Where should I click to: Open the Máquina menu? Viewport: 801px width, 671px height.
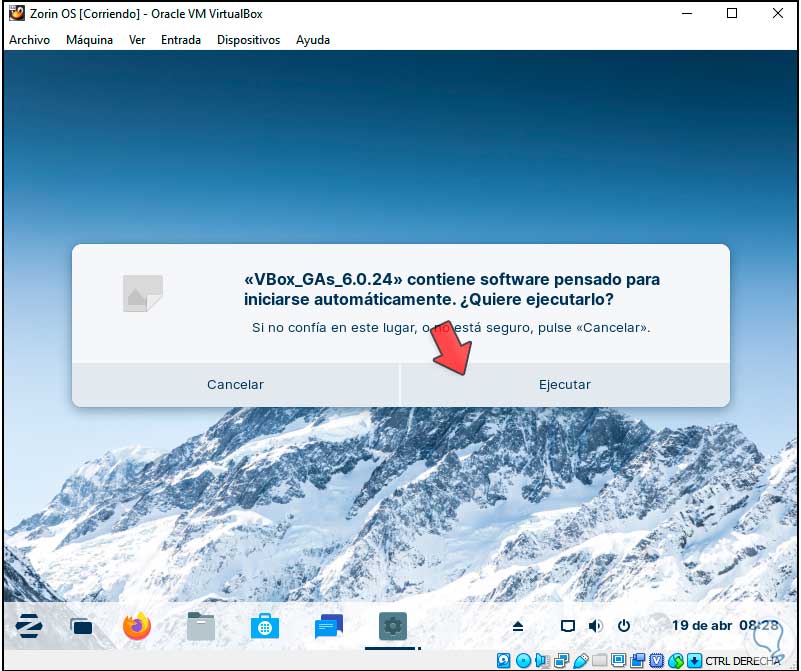89,40
